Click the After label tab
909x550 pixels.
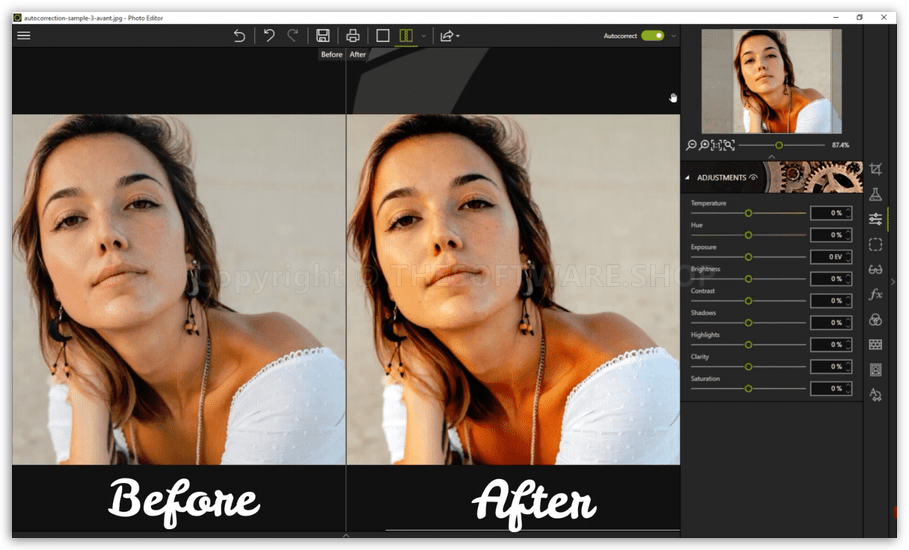coord(358,54)
